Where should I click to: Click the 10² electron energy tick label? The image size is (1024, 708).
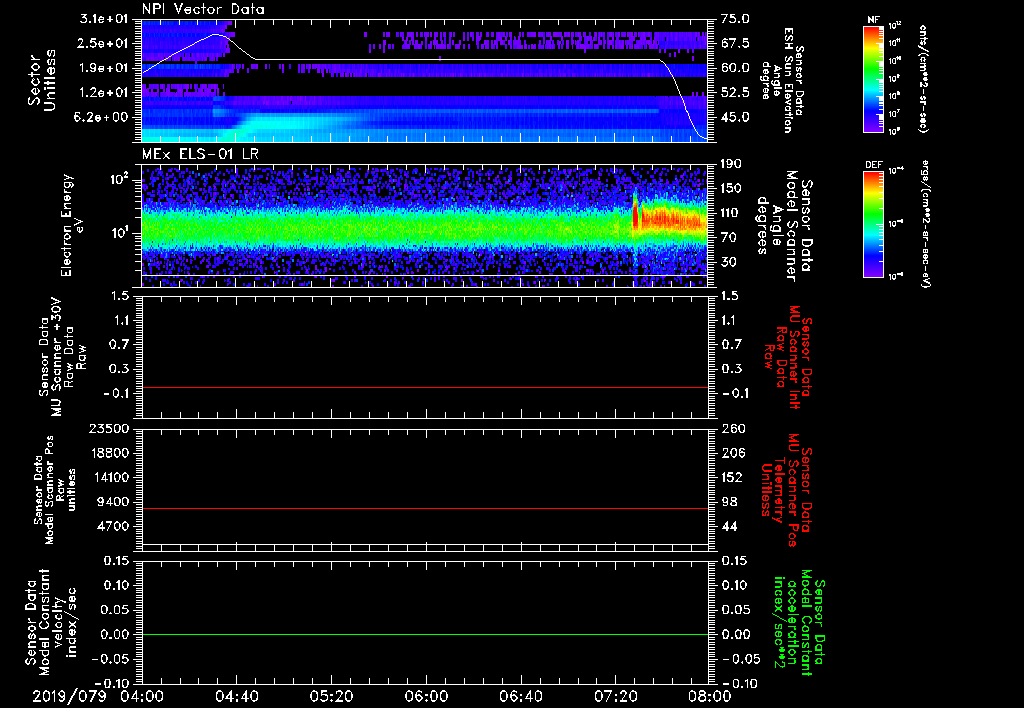(x=120, y=178)
